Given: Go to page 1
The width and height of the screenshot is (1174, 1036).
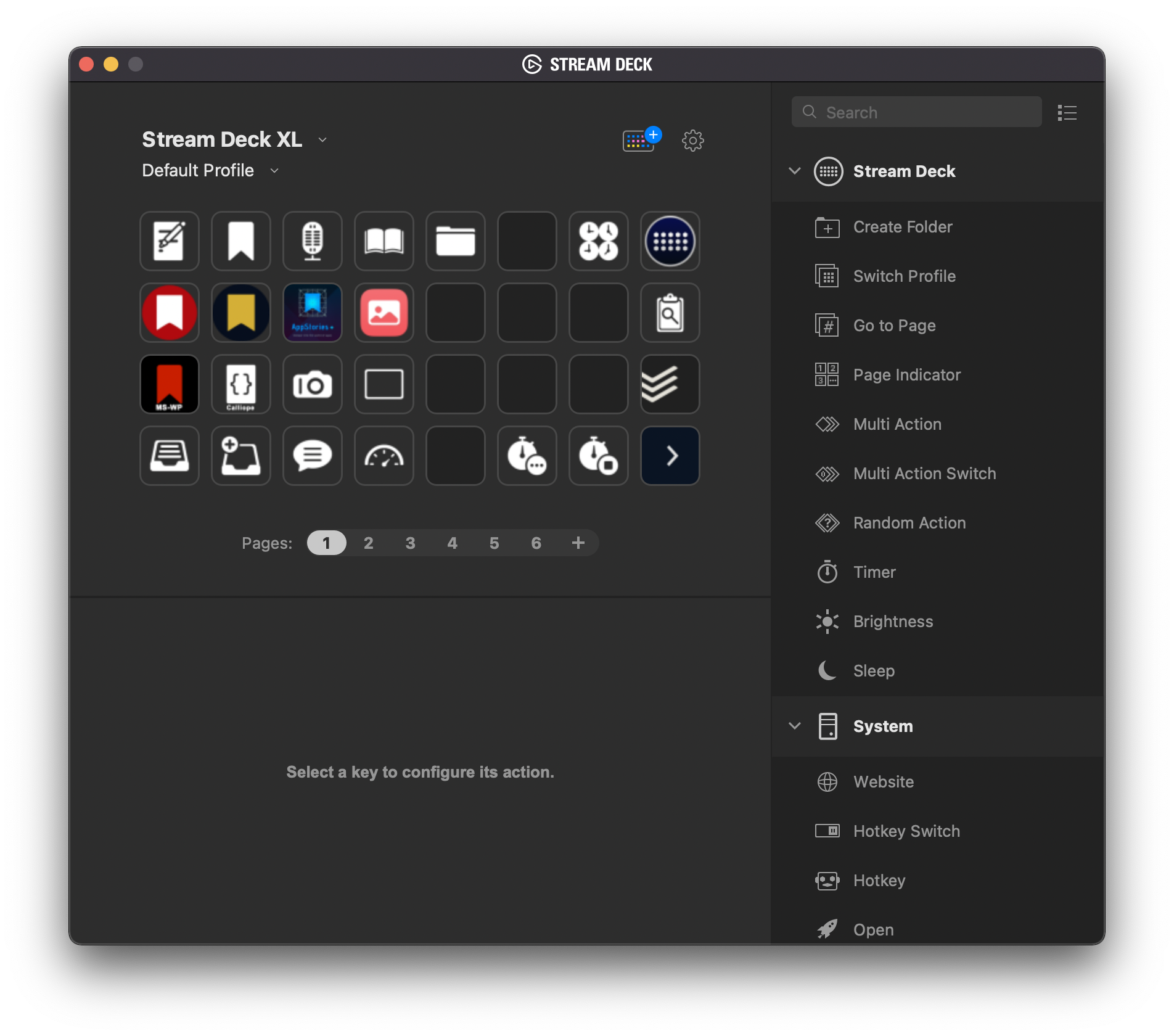Looking at the screenshot, I should 327,543.
